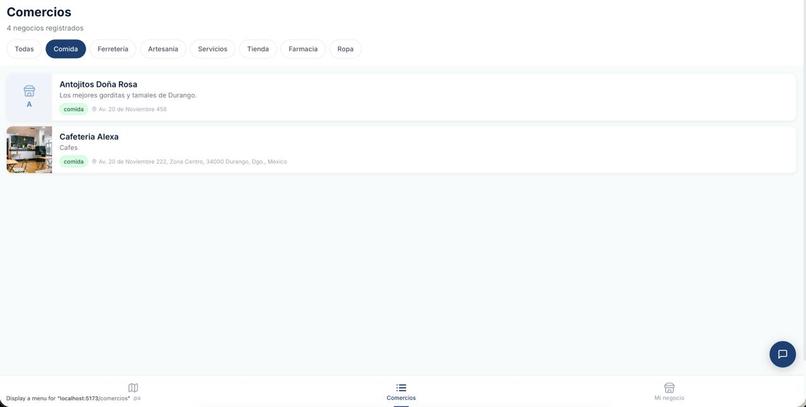Filter businesses by Servicios
Image resolution: width=806 pixels, height=407 pixels.
point(212,49)
